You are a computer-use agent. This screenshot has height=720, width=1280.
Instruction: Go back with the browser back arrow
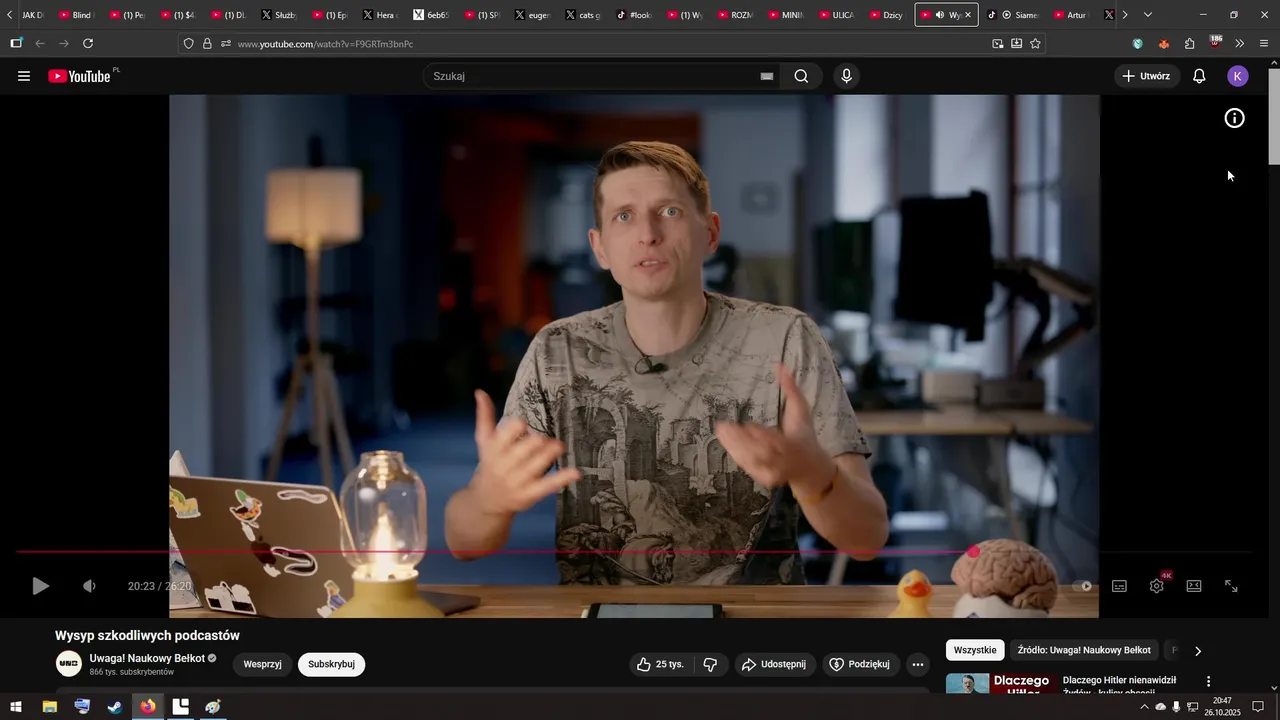click(x=40, y=44)
